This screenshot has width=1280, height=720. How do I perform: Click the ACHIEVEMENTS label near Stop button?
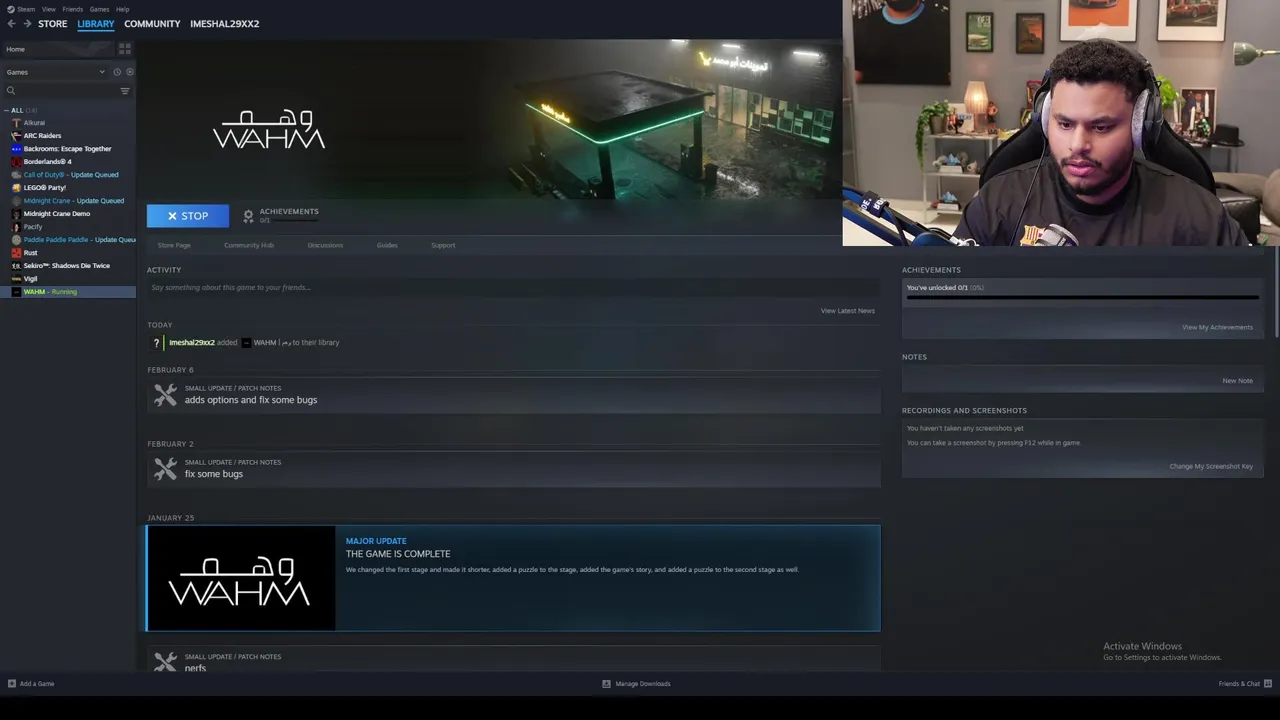[x=289, y=211]
